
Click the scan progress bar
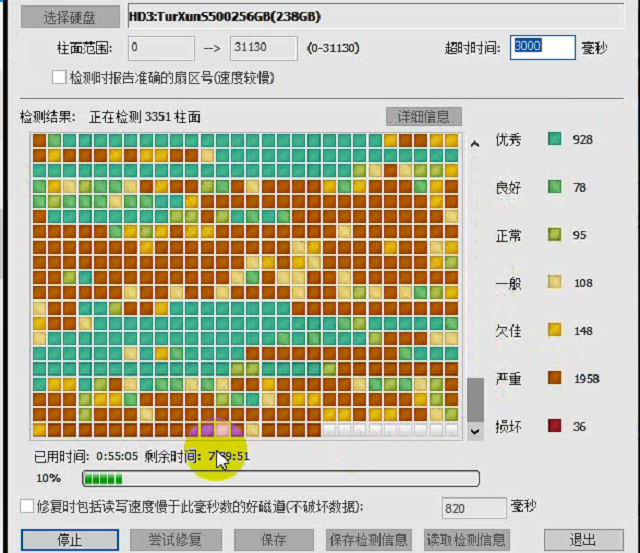tap(280, 479)
